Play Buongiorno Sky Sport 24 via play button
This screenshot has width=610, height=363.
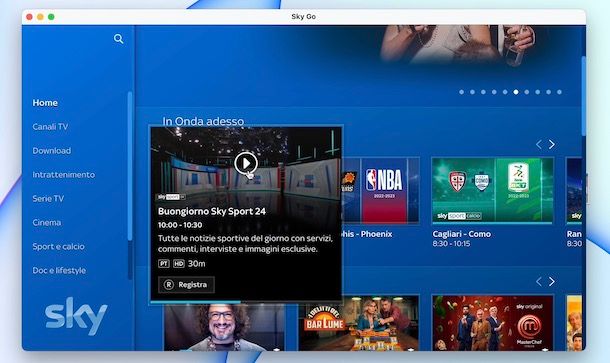246,163
